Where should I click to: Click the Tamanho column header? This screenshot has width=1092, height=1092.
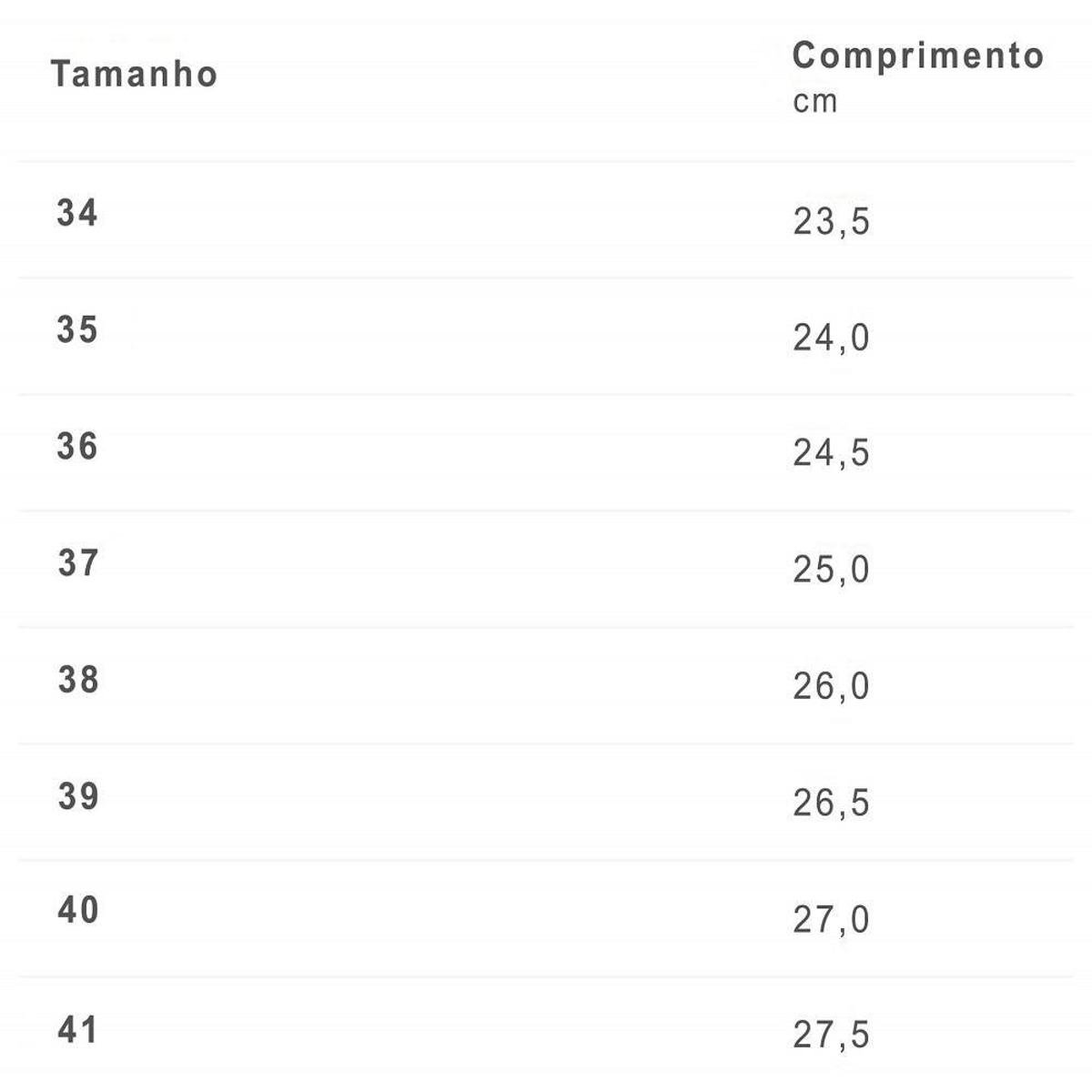pos(134,74)
